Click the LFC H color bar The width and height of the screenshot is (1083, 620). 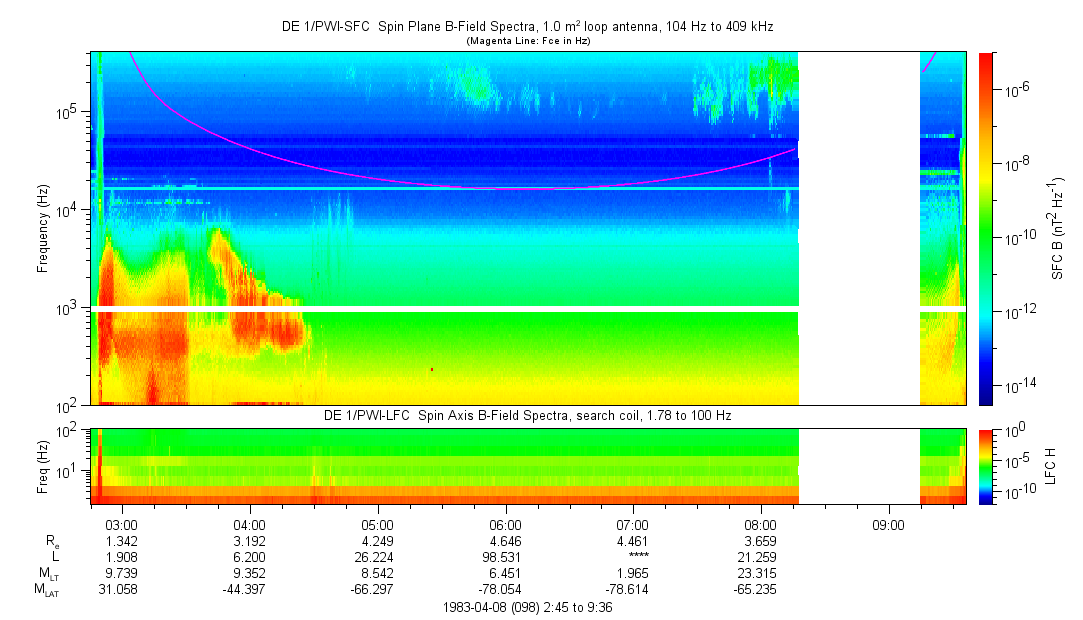pos(986,467)
